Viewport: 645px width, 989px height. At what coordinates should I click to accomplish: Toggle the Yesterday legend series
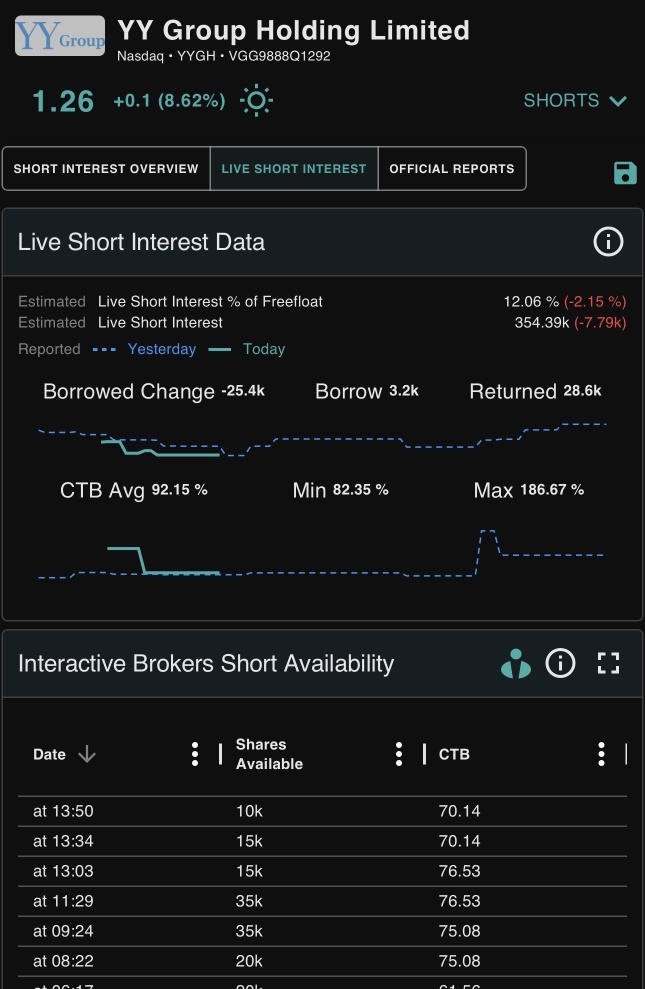[144, 349]
